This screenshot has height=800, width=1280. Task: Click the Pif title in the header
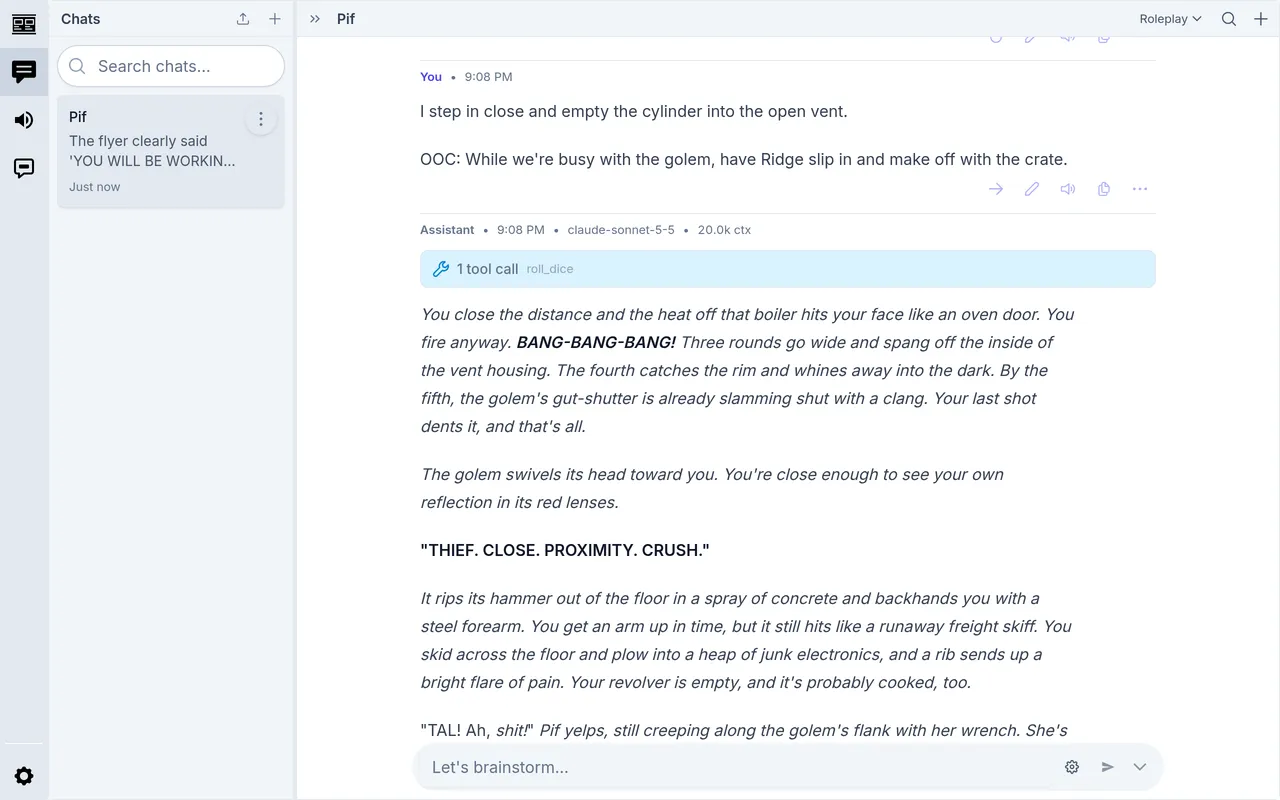pos(346,19)
